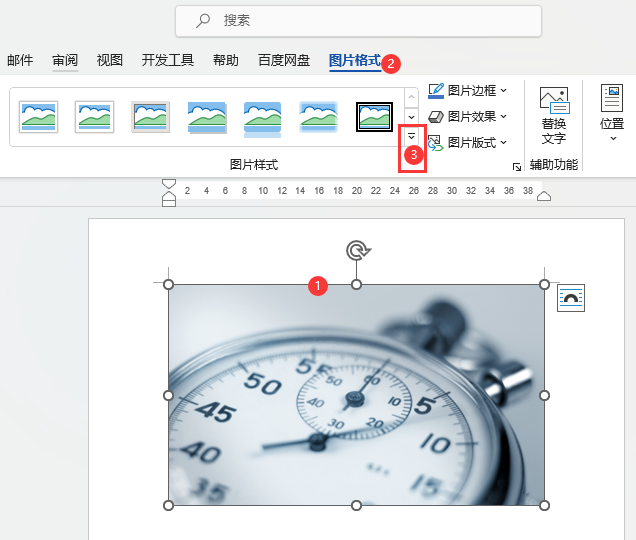Click the 图片边框 label text
Image resolution: width=636 pixels, height=540 pixels.
pos(472,90)
